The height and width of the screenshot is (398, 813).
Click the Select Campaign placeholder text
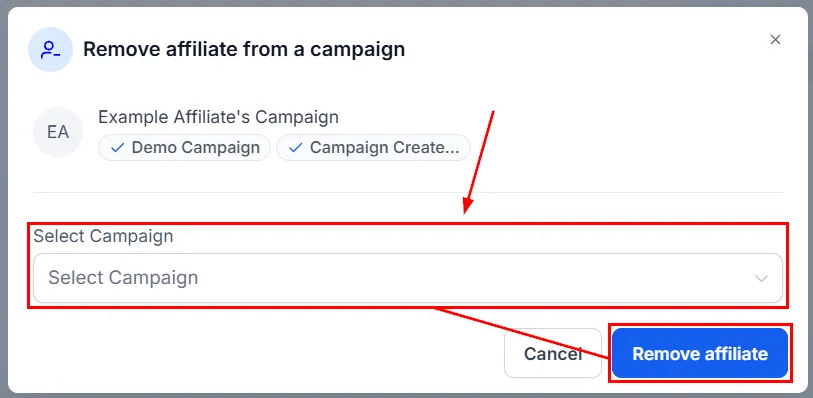point(123,278)
